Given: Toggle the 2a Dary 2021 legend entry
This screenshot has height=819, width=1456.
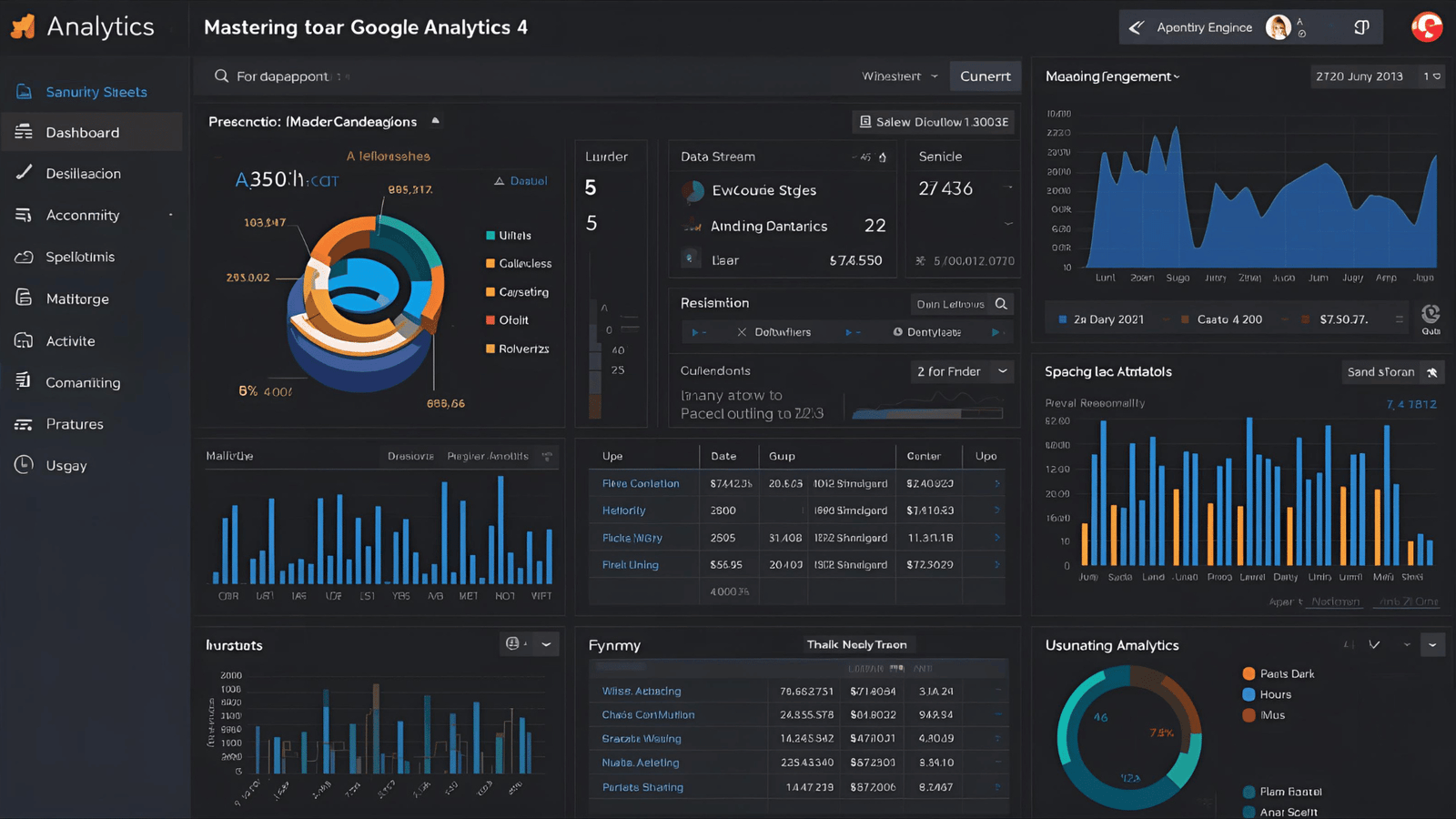Looking at the screenshot, I should (1099, 318).
